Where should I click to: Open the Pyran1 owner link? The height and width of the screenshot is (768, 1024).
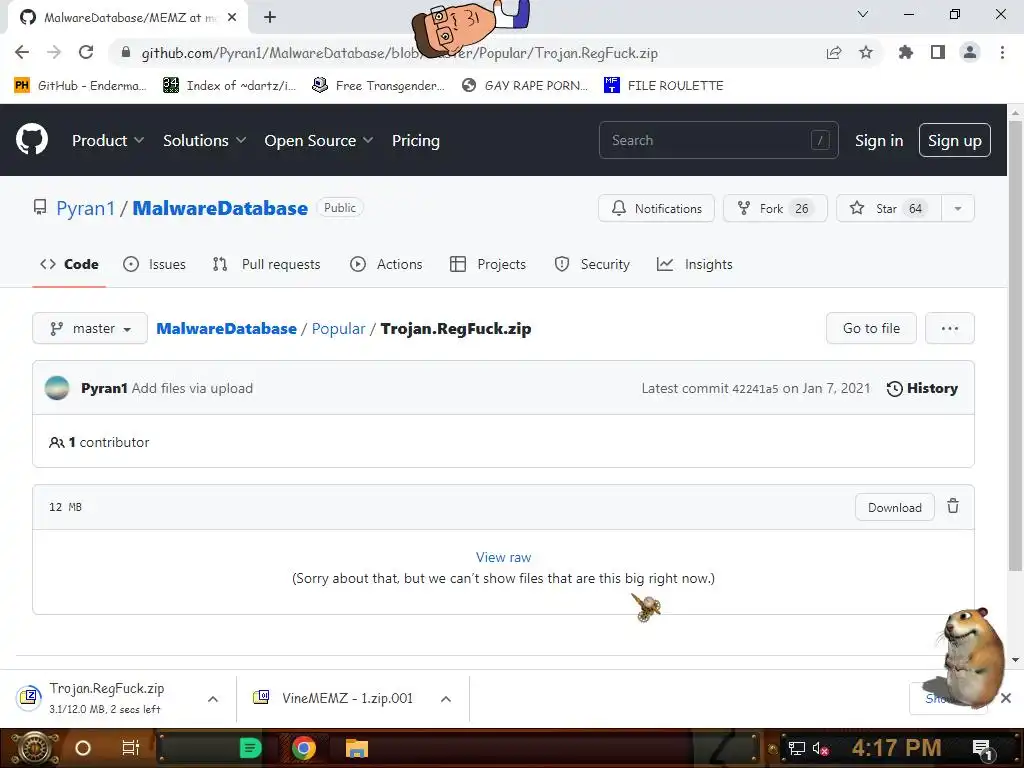pos(85,208)
